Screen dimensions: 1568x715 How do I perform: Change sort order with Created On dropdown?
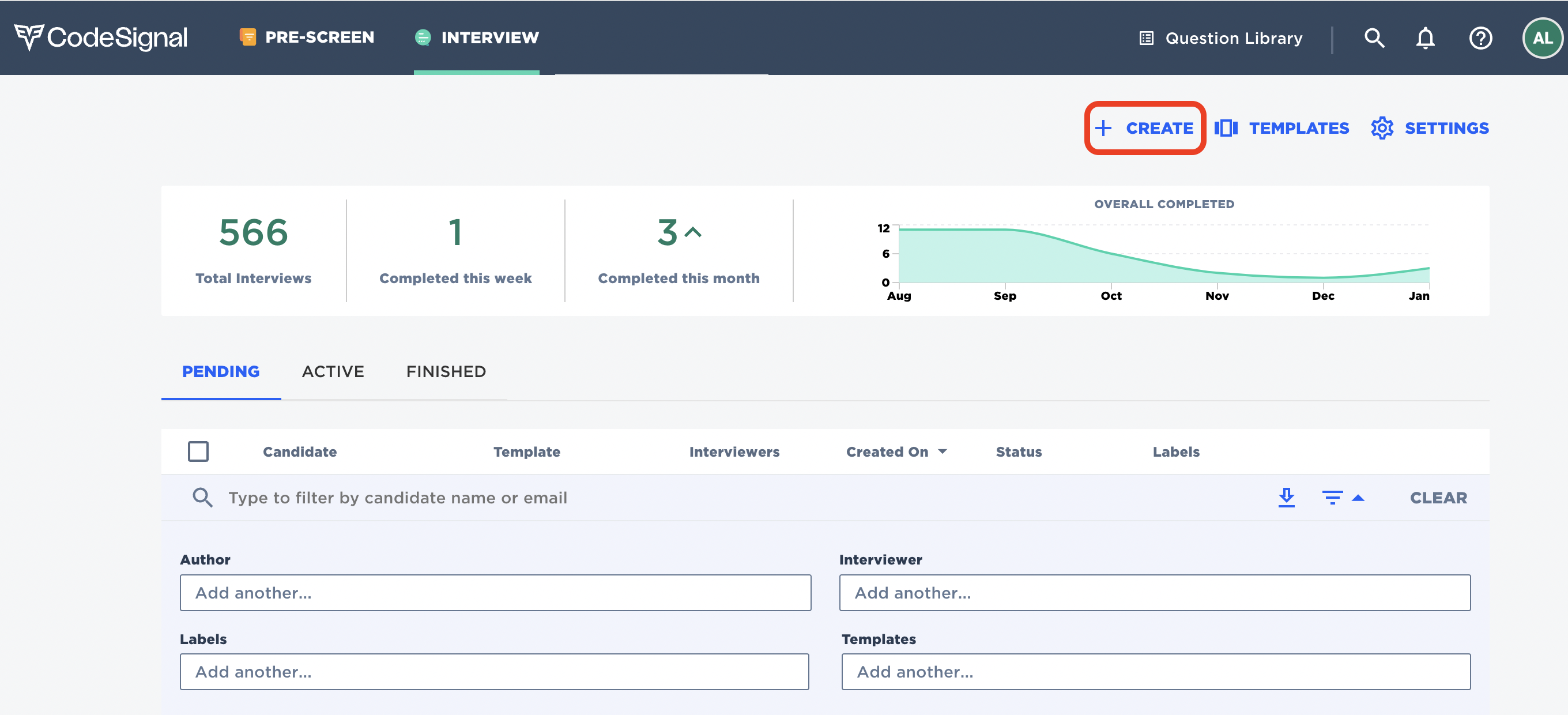(x=896, y=451)
